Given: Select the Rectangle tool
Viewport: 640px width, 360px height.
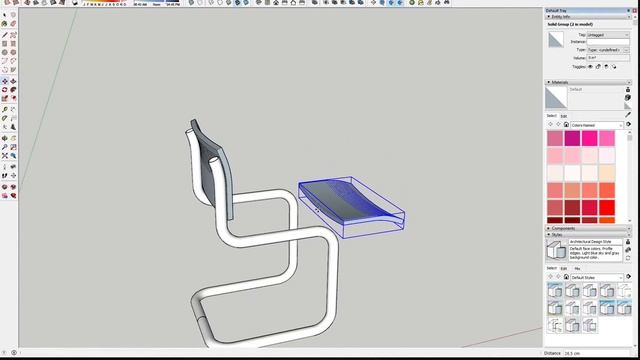Looking at the screenshot, I should point(4,44).
